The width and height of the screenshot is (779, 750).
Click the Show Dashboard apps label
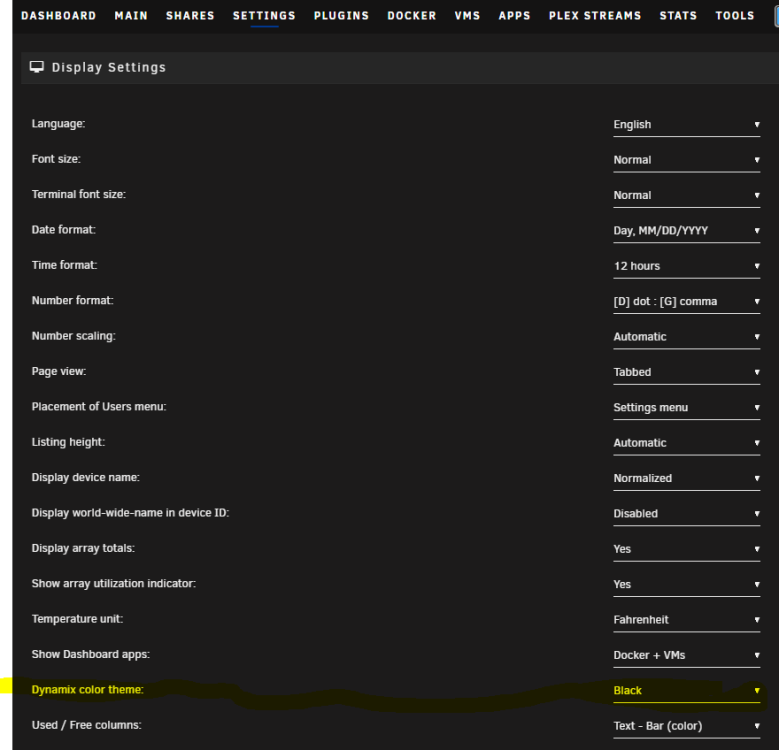coord(90,654)
